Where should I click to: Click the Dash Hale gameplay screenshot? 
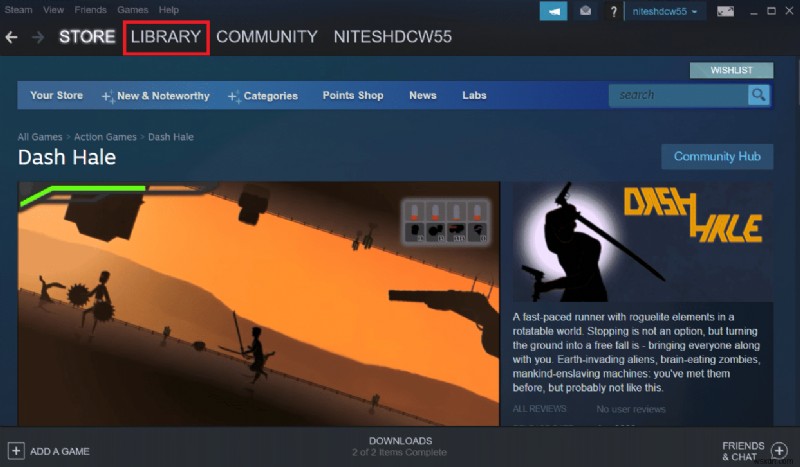[x=259, y=304]
